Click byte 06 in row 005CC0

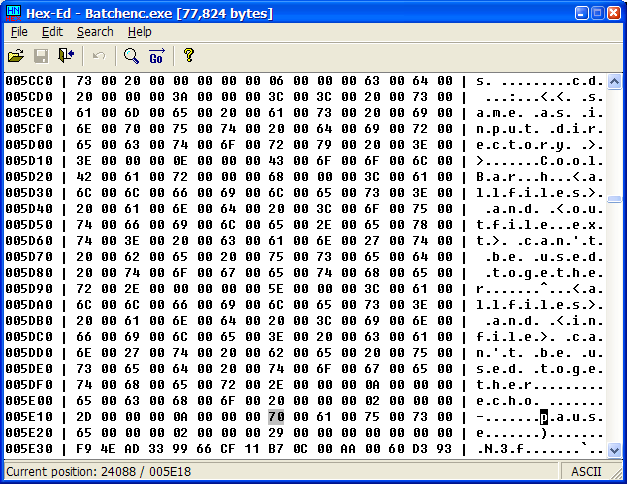click(276, 81)
